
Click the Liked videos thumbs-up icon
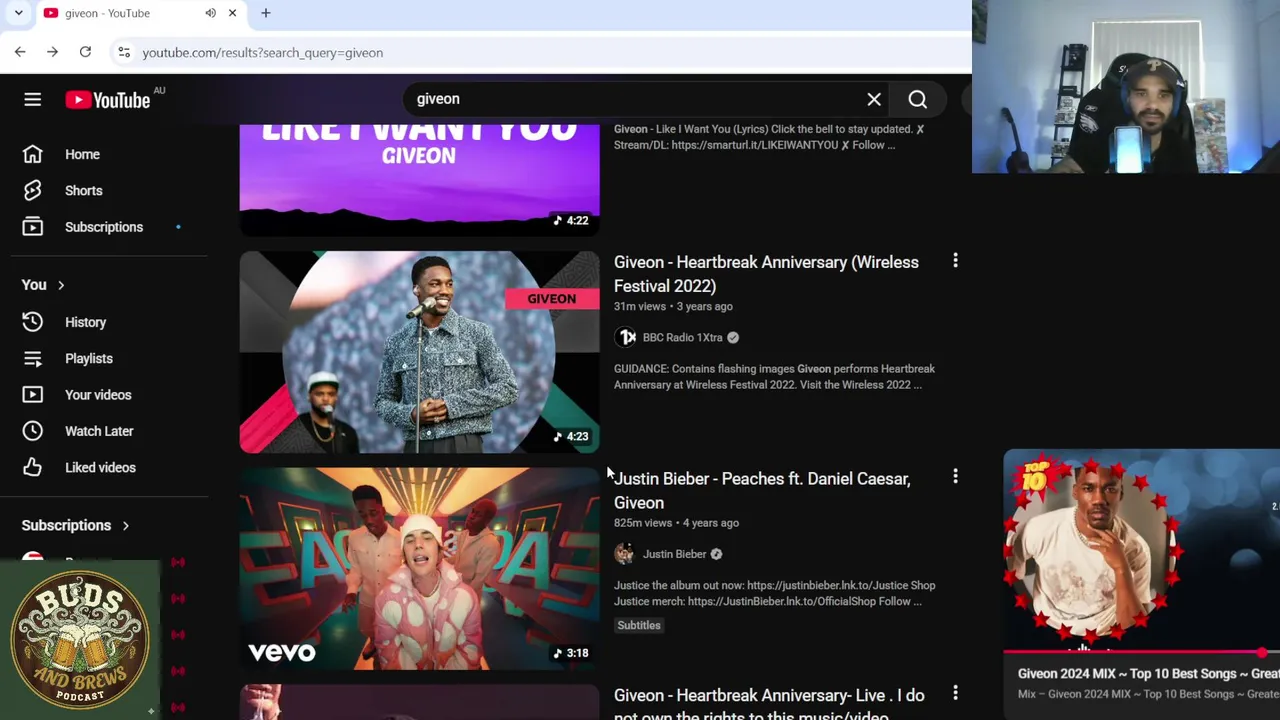coord(32,467)
